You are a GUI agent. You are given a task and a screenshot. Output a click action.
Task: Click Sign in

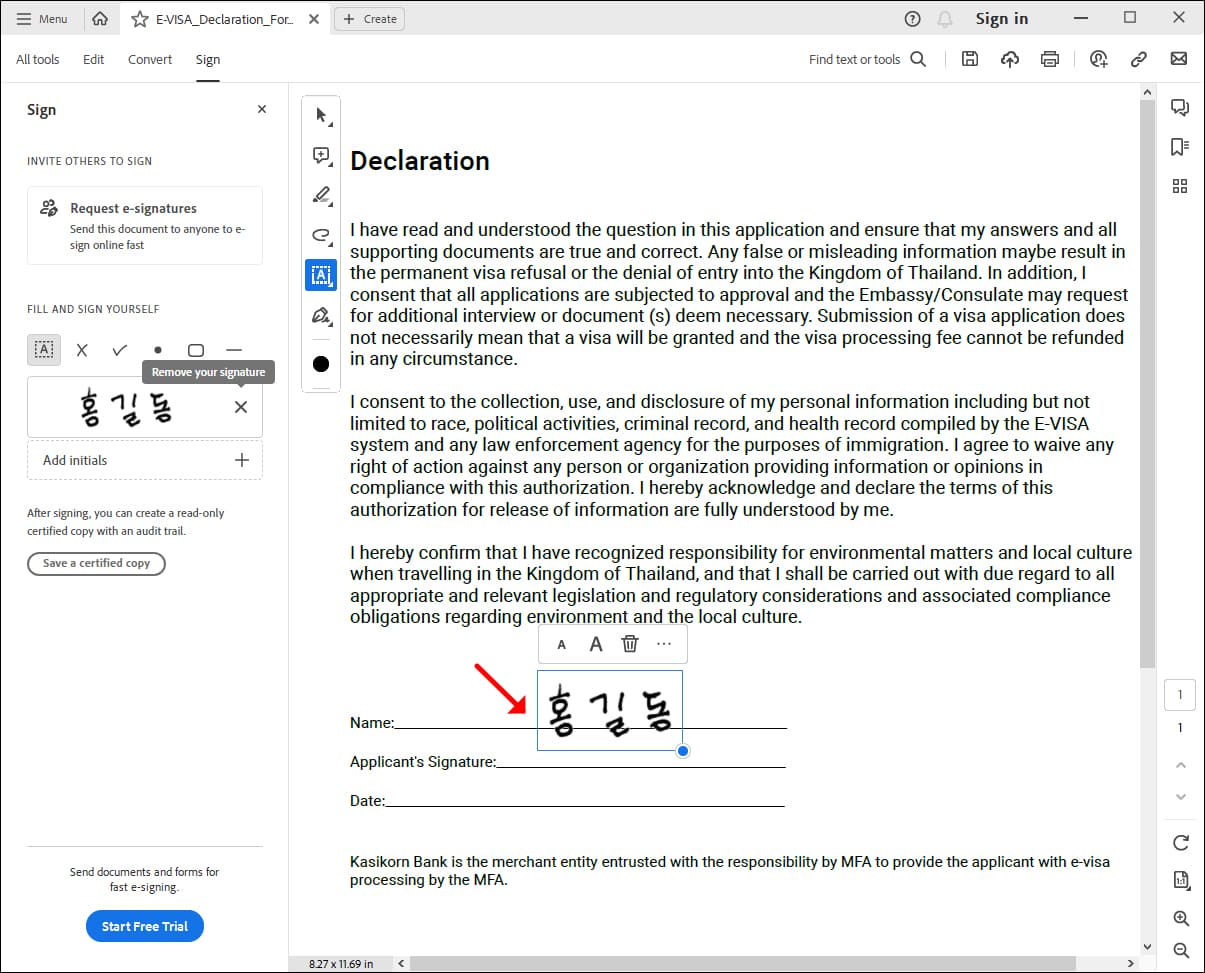[x=1001, y=19]
